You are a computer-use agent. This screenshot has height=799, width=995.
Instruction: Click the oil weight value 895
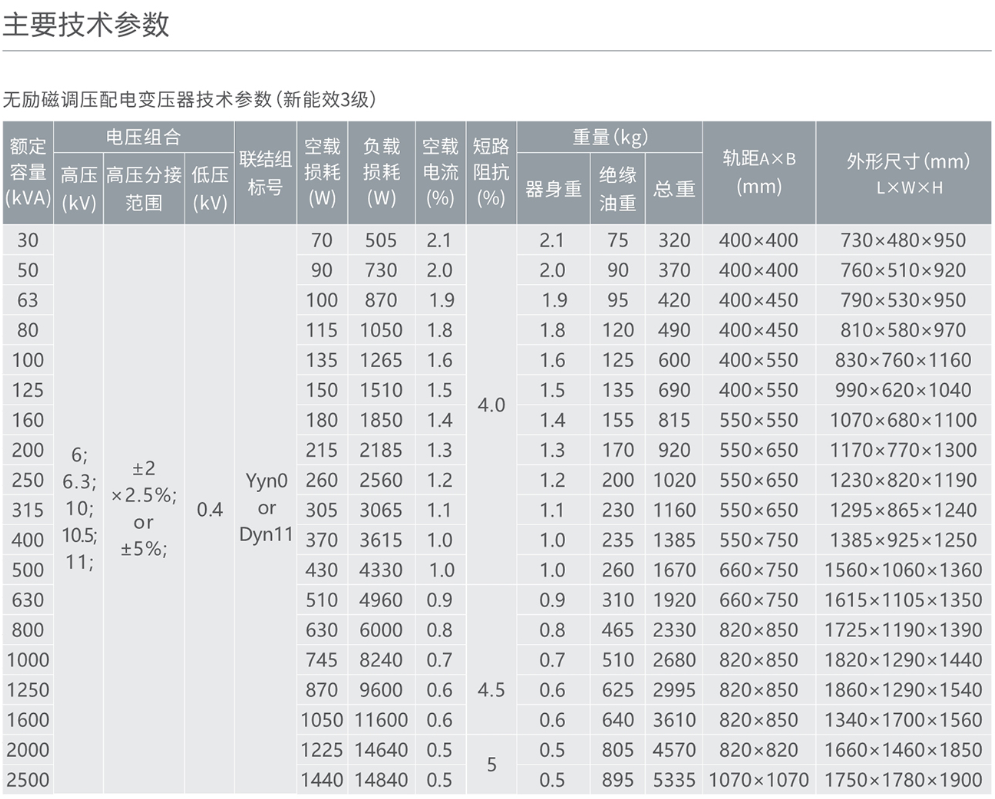(x=618, y=780)
